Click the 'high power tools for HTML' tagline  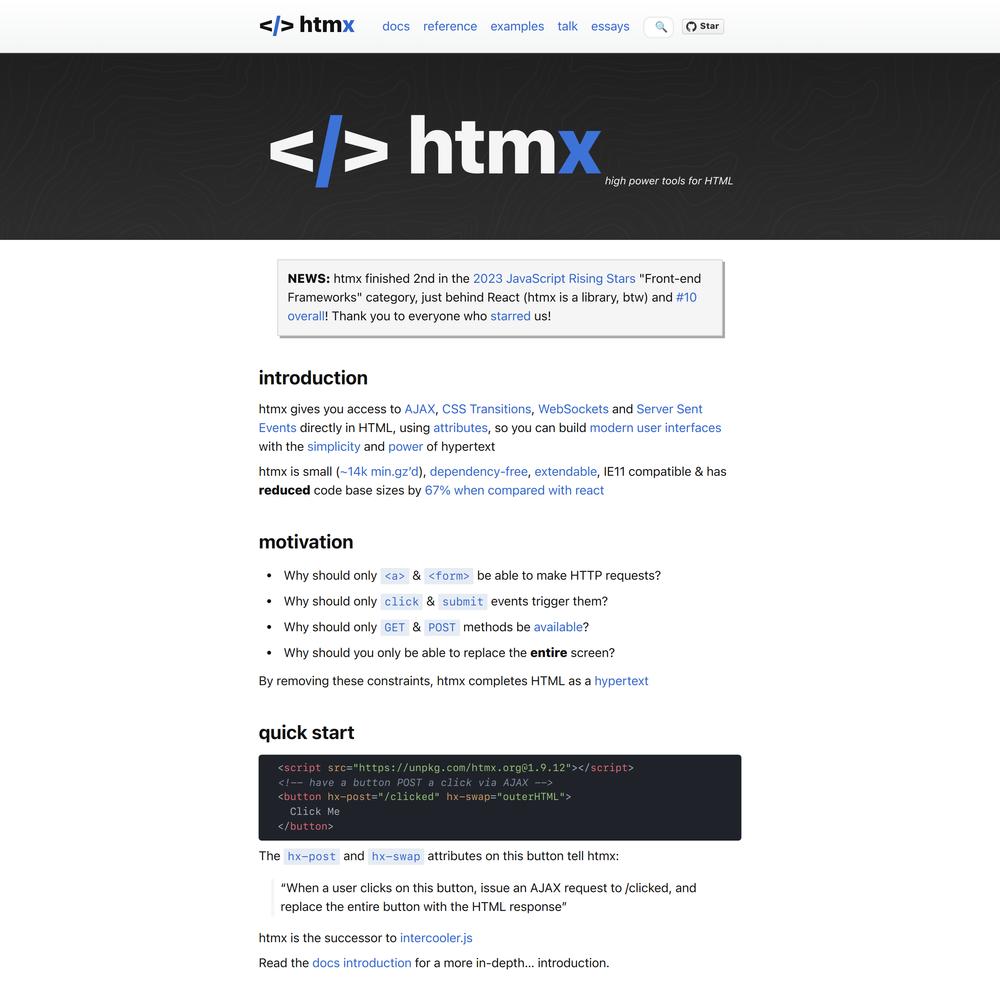[668, 181]
